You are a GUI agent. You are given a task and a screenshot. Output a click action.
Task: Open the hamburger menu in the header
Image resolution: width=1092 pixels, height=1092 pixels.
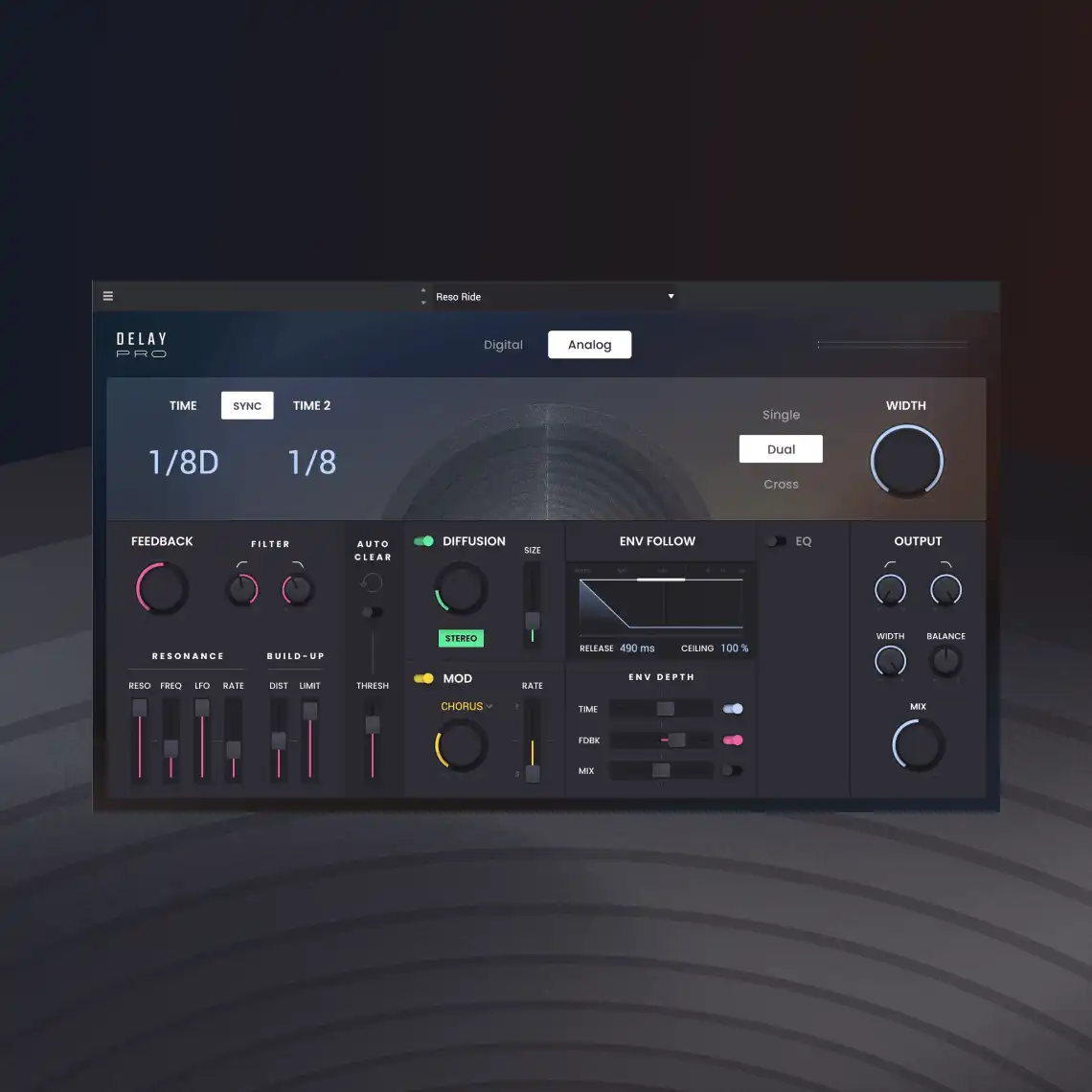pyautogui.click(x=108, y=296)
